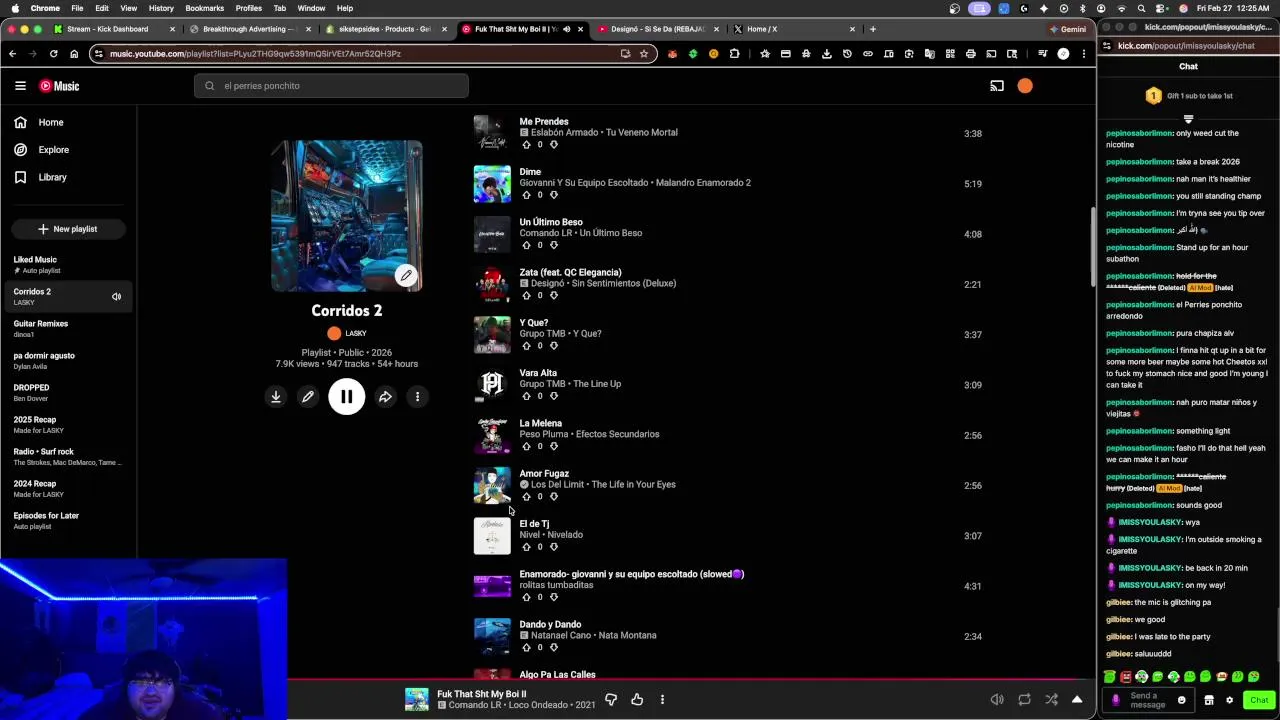Open Kick chat settings gear icon

pyautogui.click(x=1230, y=700)
